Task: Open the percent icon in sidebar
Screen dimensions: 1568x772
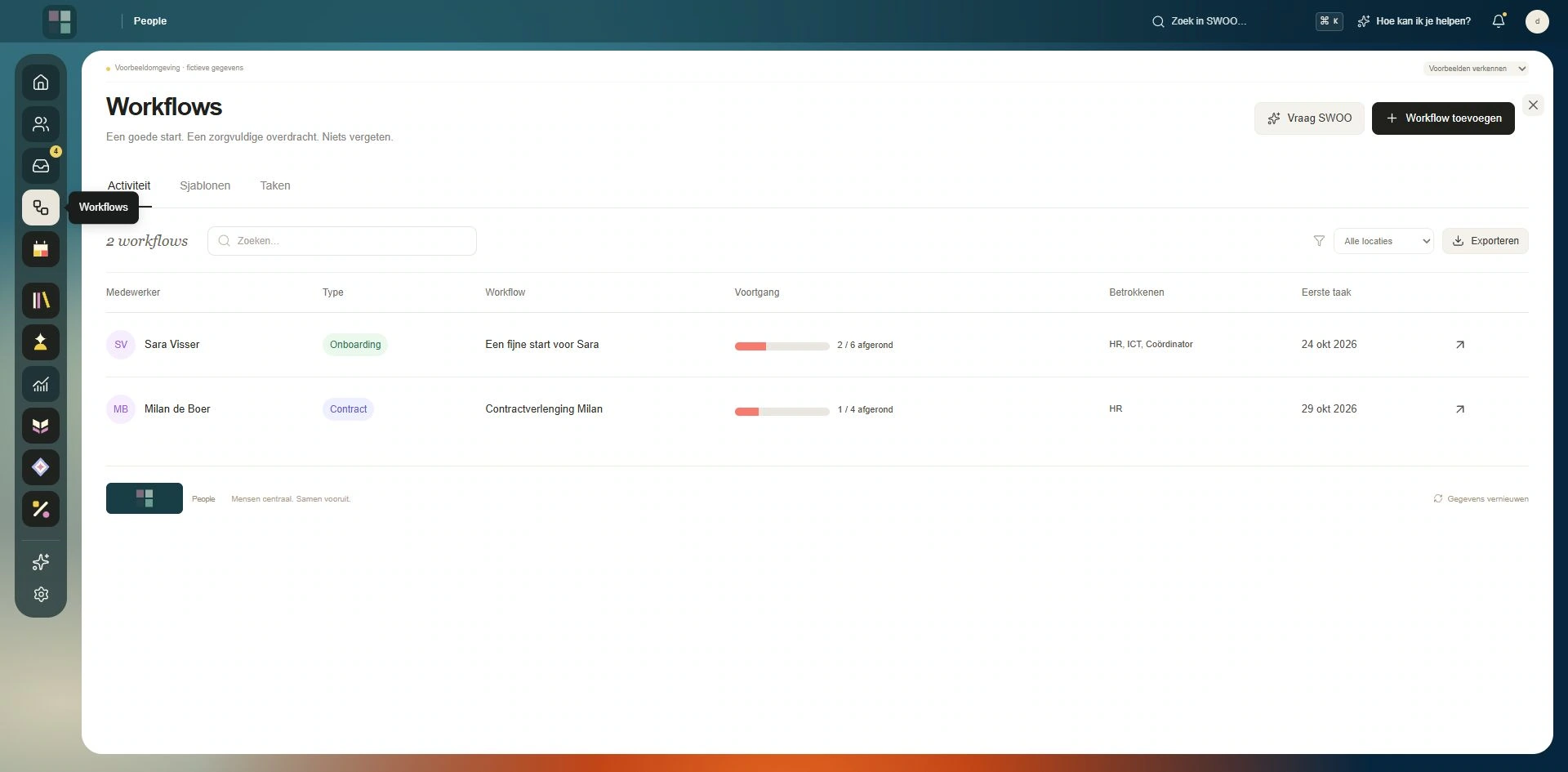Action: pyautogui.click(x=41, y=509)
